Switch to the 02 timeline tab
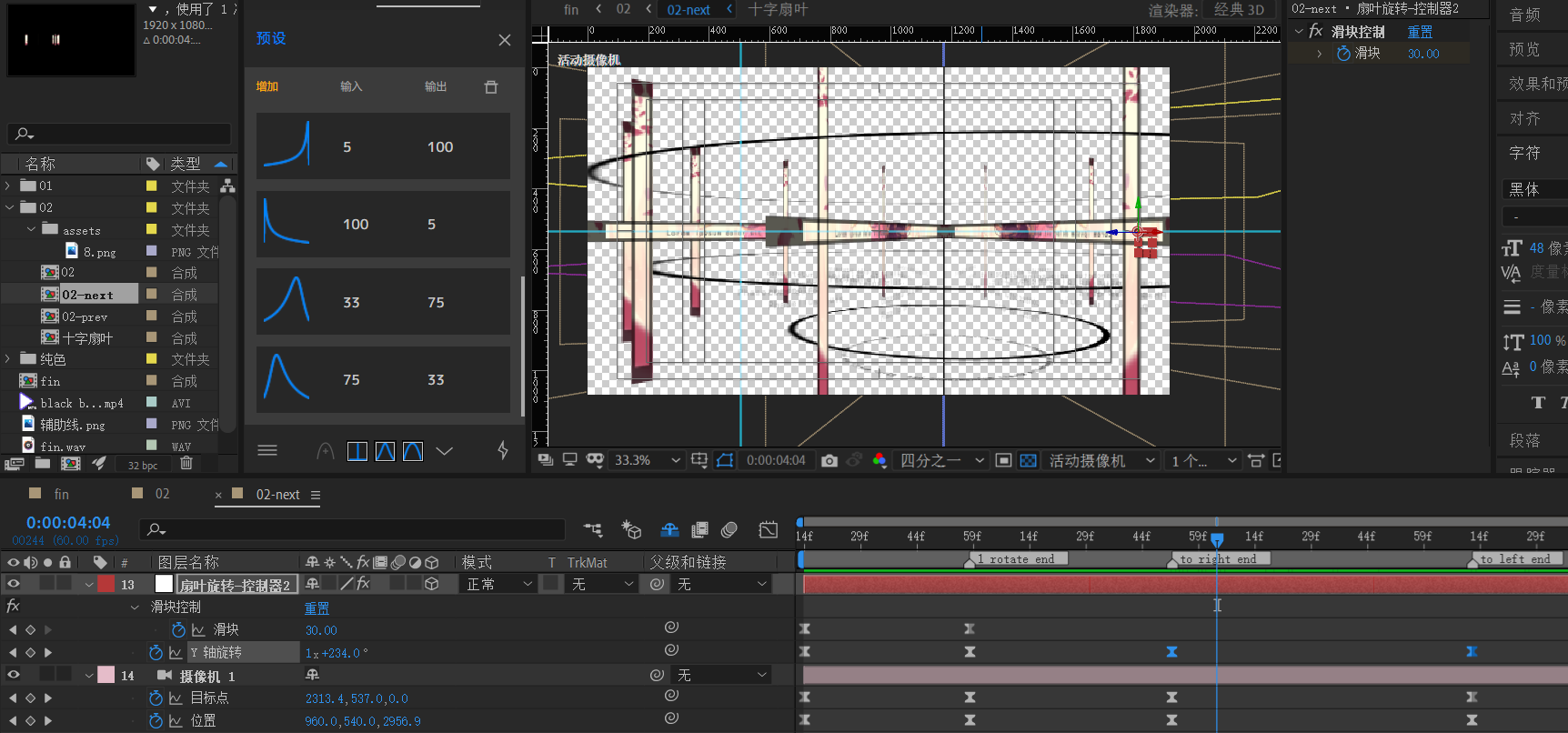 pos(162,494)
